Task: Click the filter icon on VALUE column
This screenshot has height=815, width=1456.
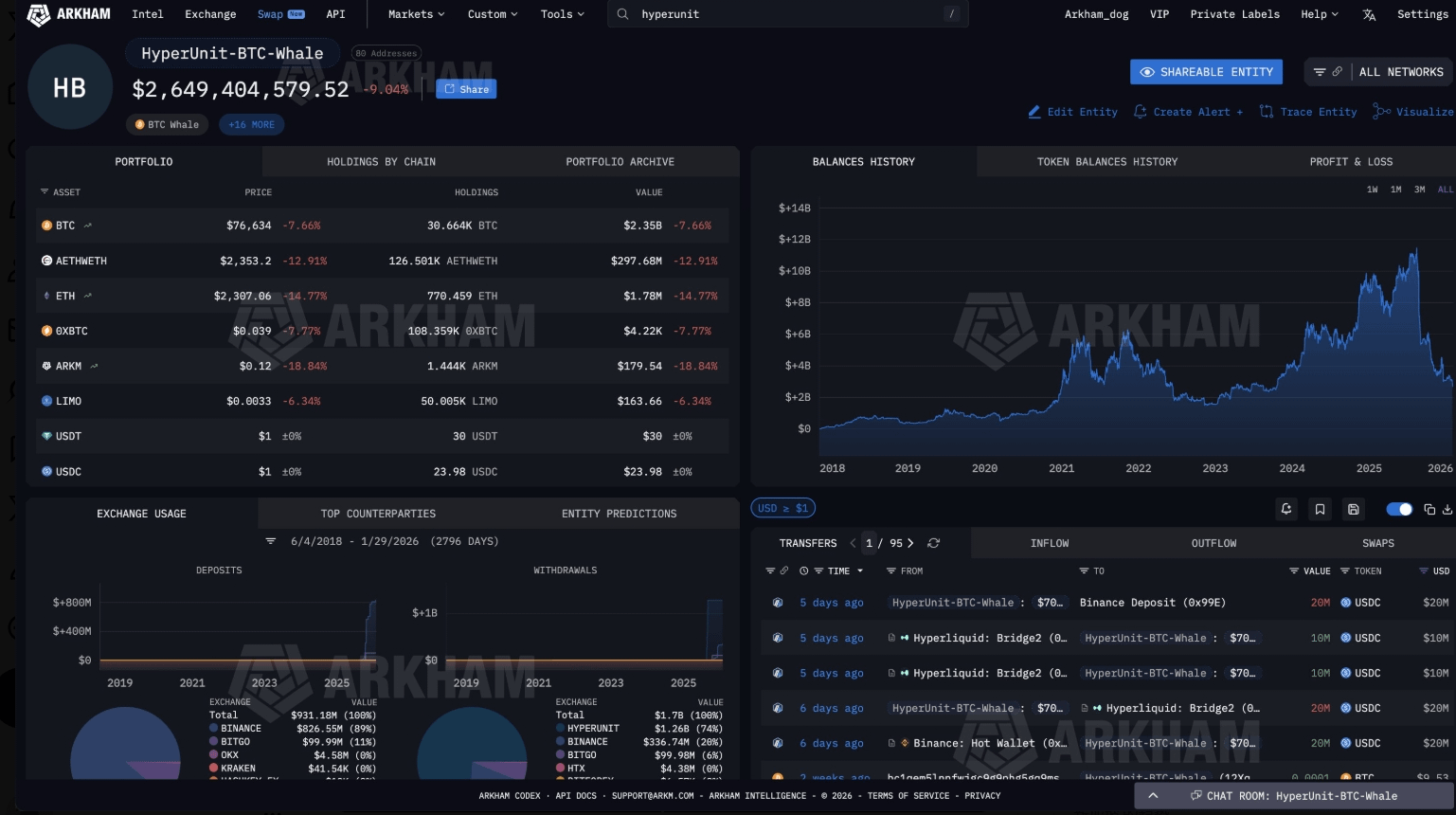Action: point(1294,570)
